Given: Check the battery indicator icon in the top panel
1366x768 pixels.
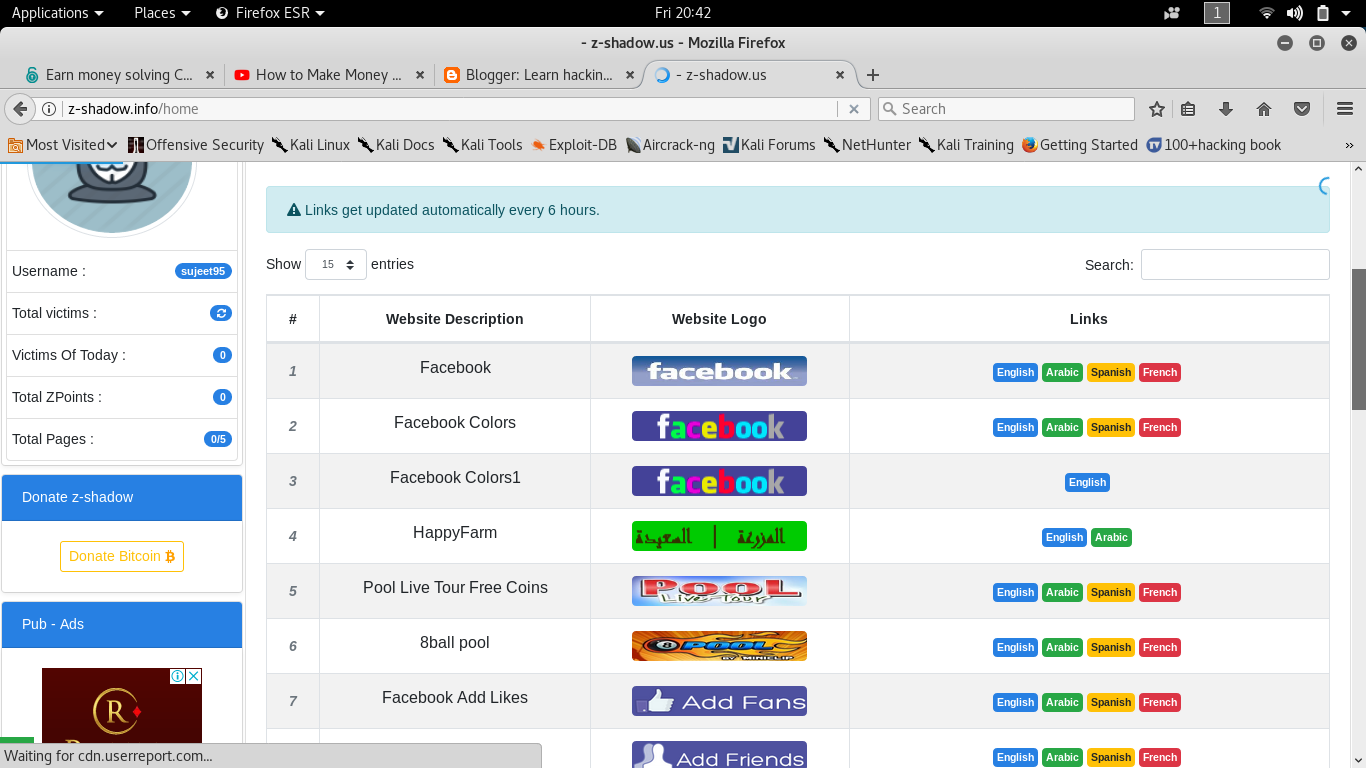Looking at the screenshot, I should [1323, 13].
